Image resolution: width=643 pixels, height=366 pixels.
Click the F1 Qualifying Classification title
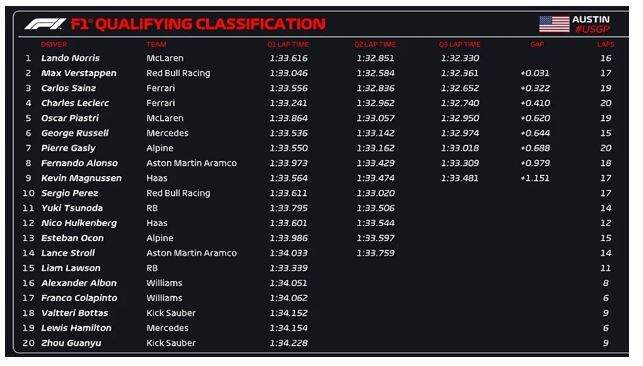[198, 24]
